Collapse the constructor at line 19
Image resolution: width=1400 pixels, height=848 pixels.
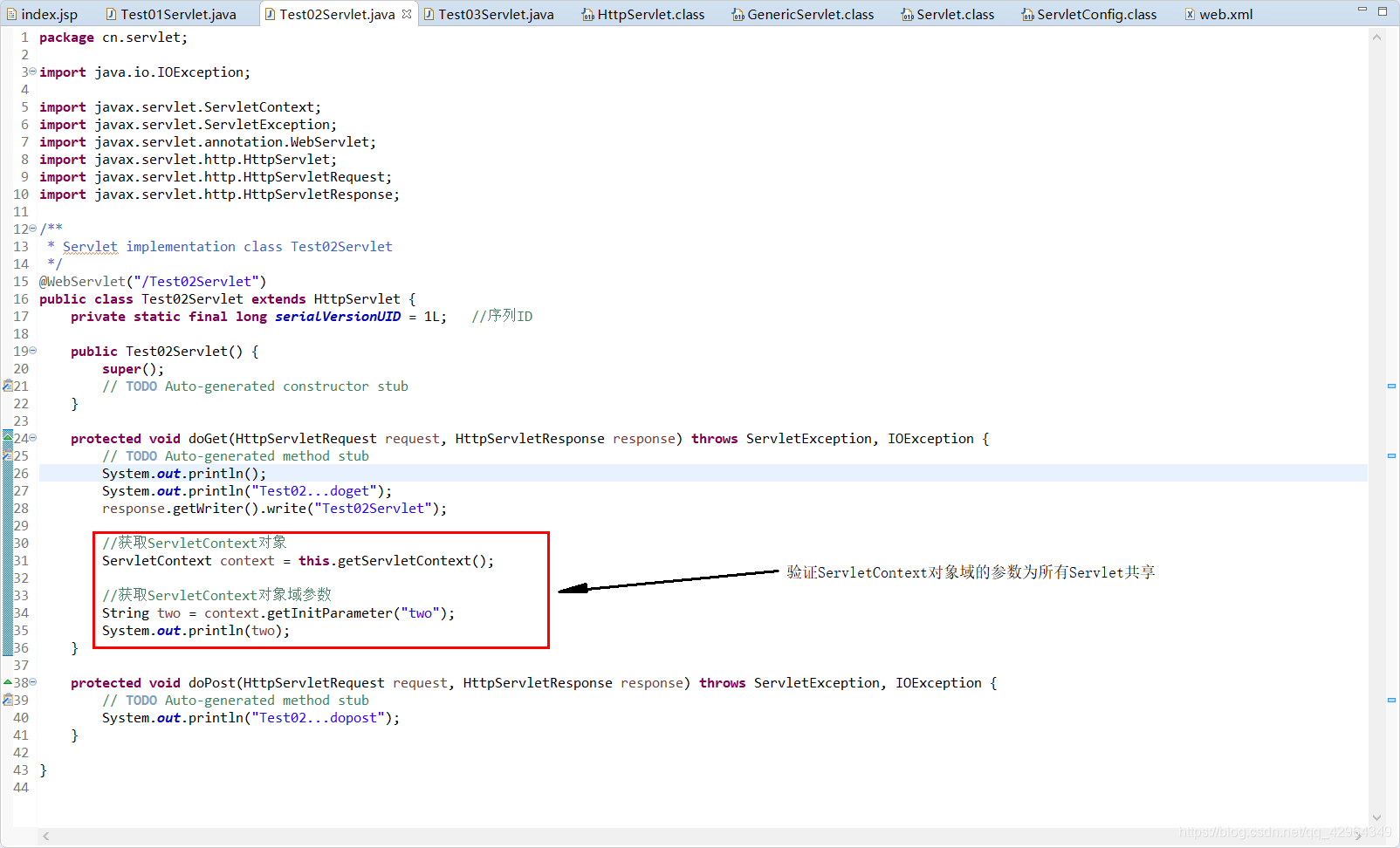[x=33, y=351]
